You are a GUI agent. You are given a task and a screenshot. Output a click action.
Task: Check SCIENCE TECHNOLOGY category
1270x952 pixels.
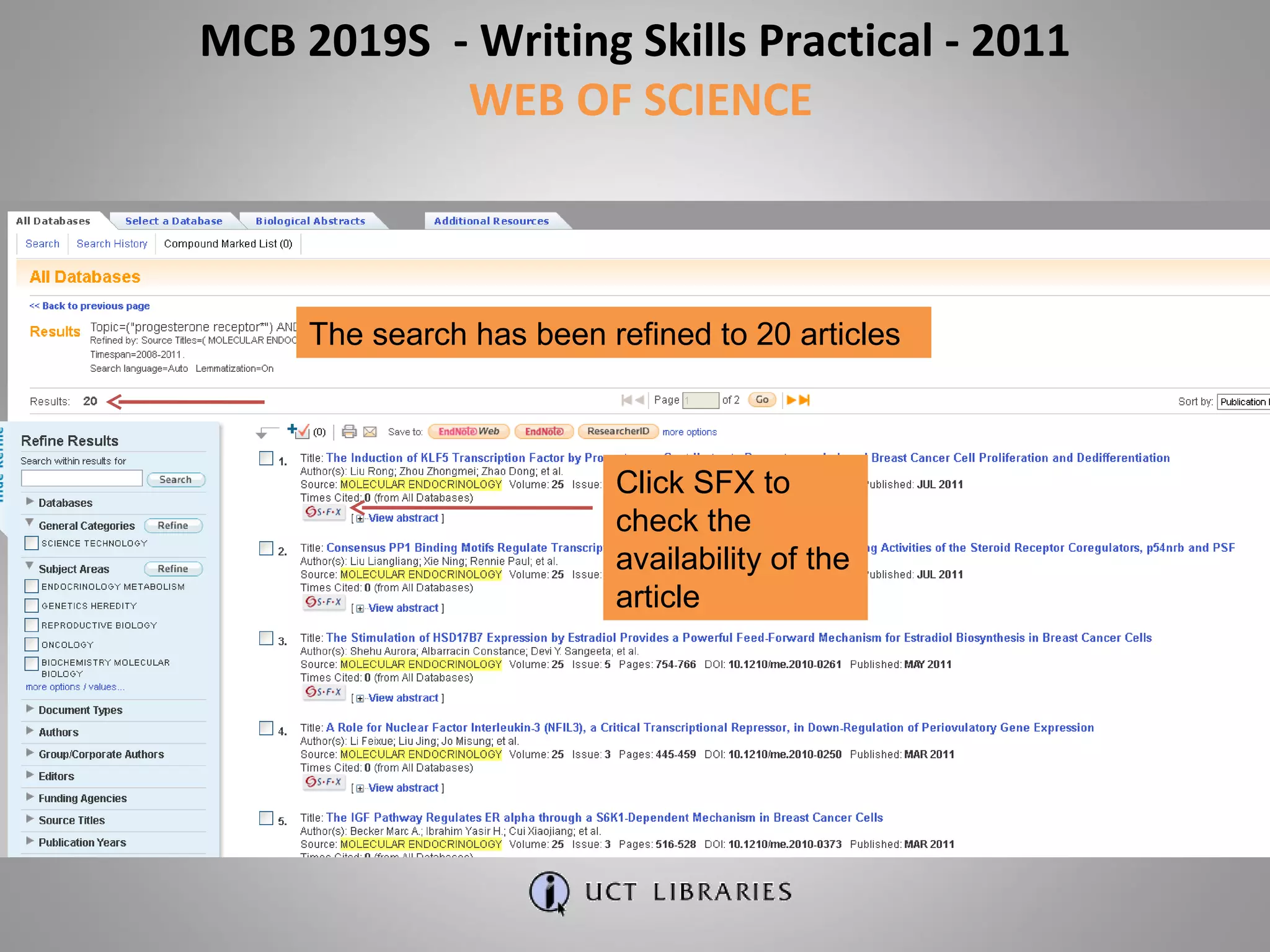point(31,544)
